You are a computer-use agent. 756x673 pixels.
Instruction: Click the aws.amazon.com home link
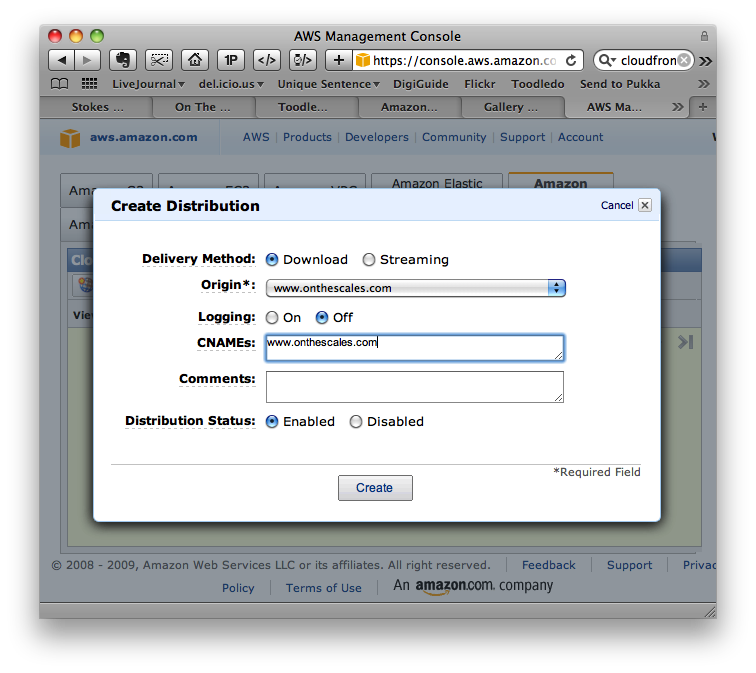tap(144, 137)
